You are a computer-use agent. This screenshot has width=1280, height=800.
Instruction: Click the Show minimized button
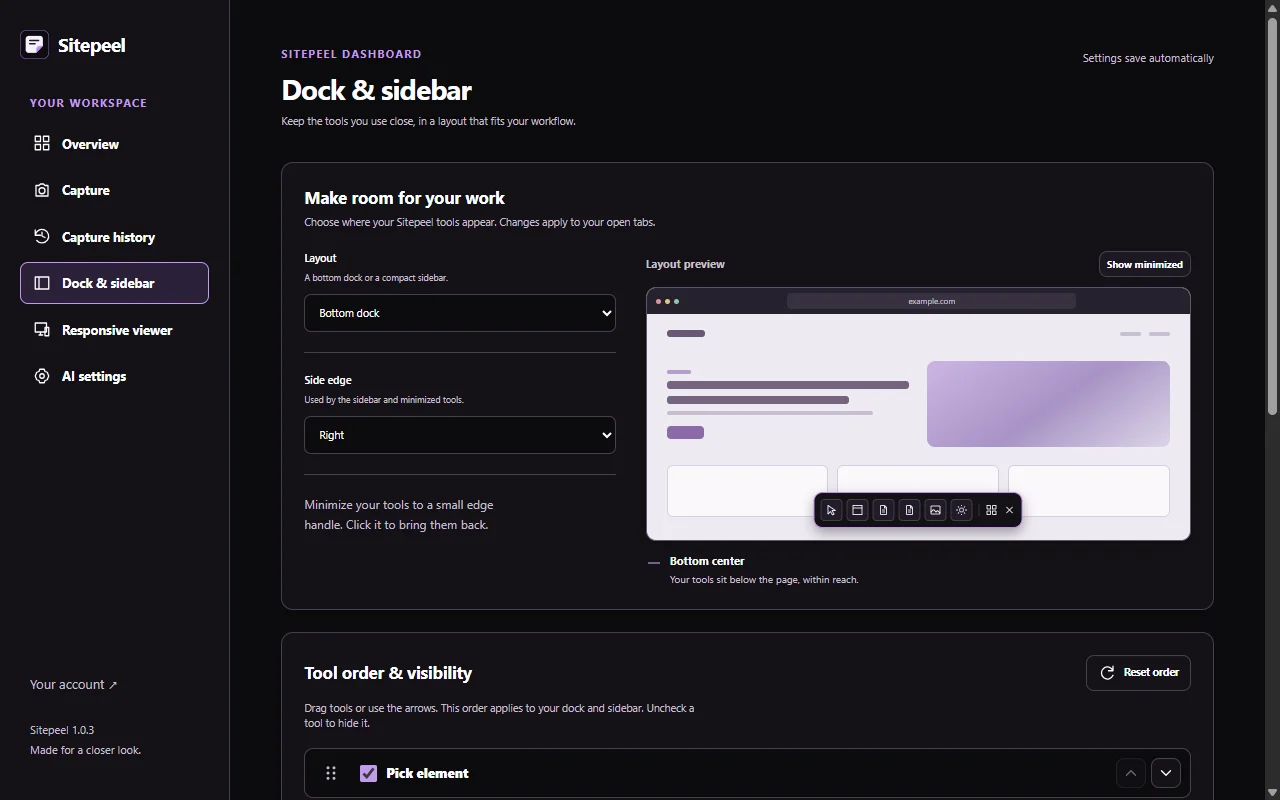(x=1144, y=264)
